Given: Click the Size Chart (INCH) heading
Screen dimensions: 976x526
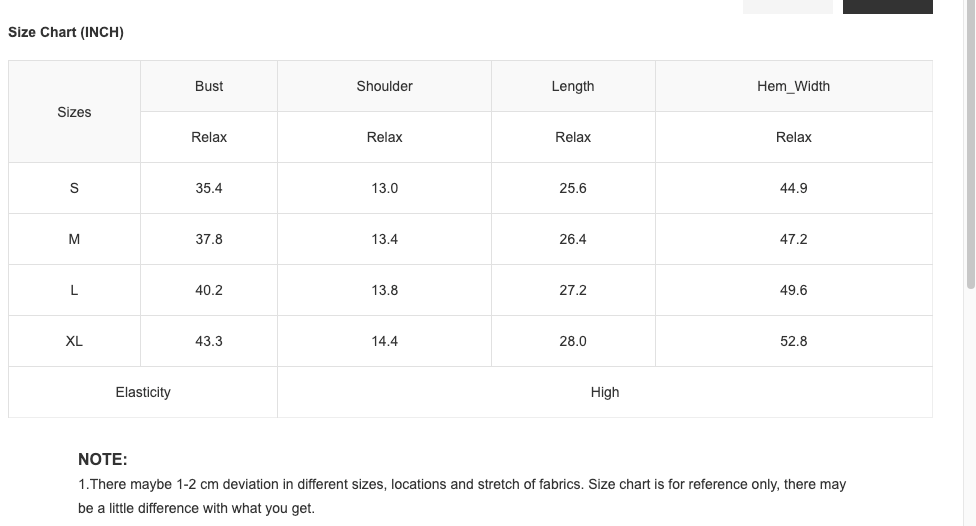Looking at the screenshot, I should (66, 32).
